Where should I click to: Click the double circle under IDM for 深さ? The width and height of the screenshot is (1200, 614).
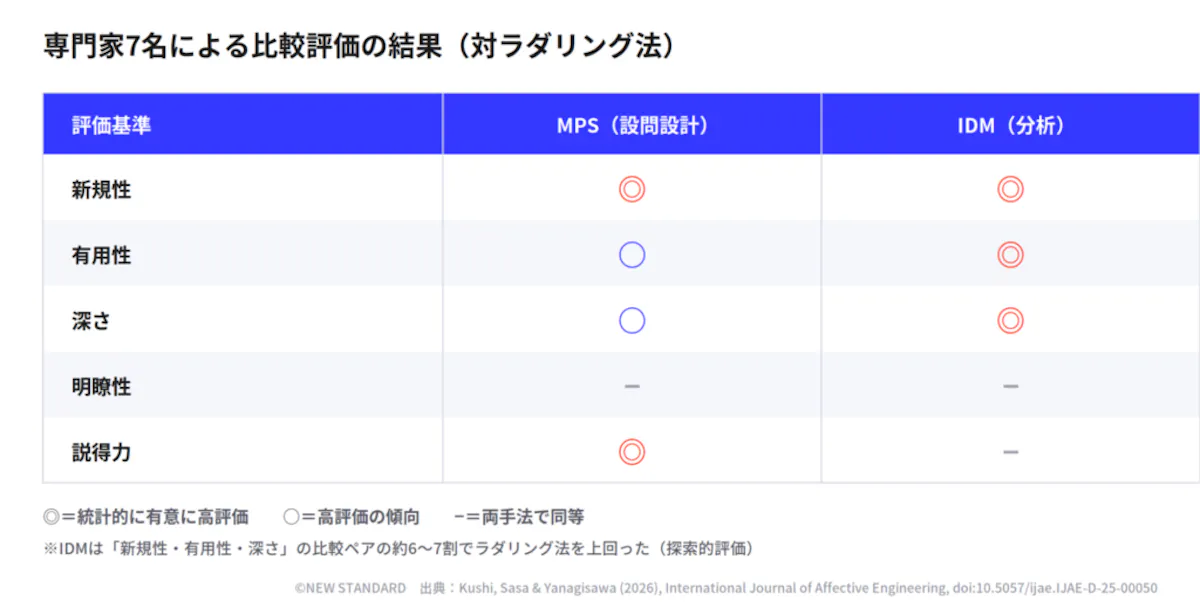click(1011, 320)
